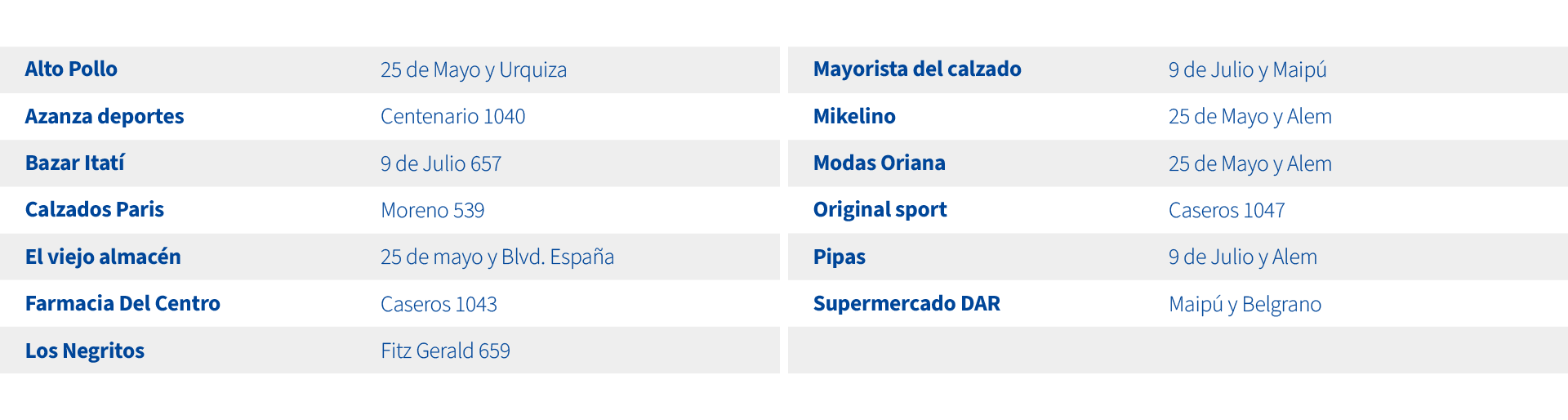Click the Los Negritos store name

pos(85,351)
